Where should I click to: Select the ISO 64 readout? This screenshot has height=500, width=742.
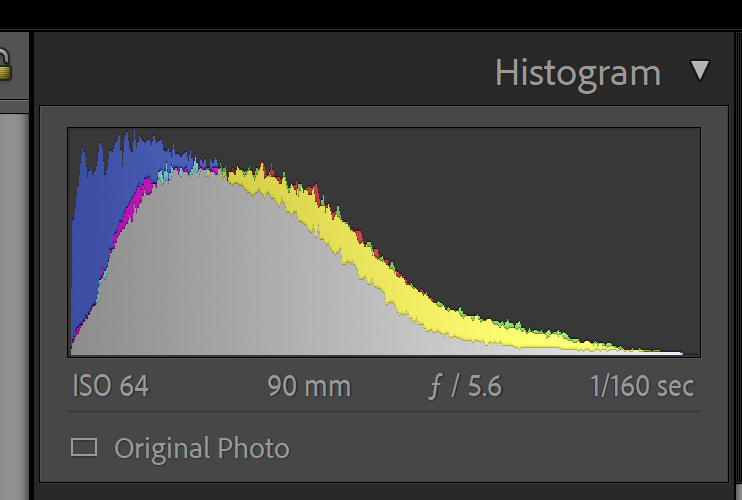(110, 386)
